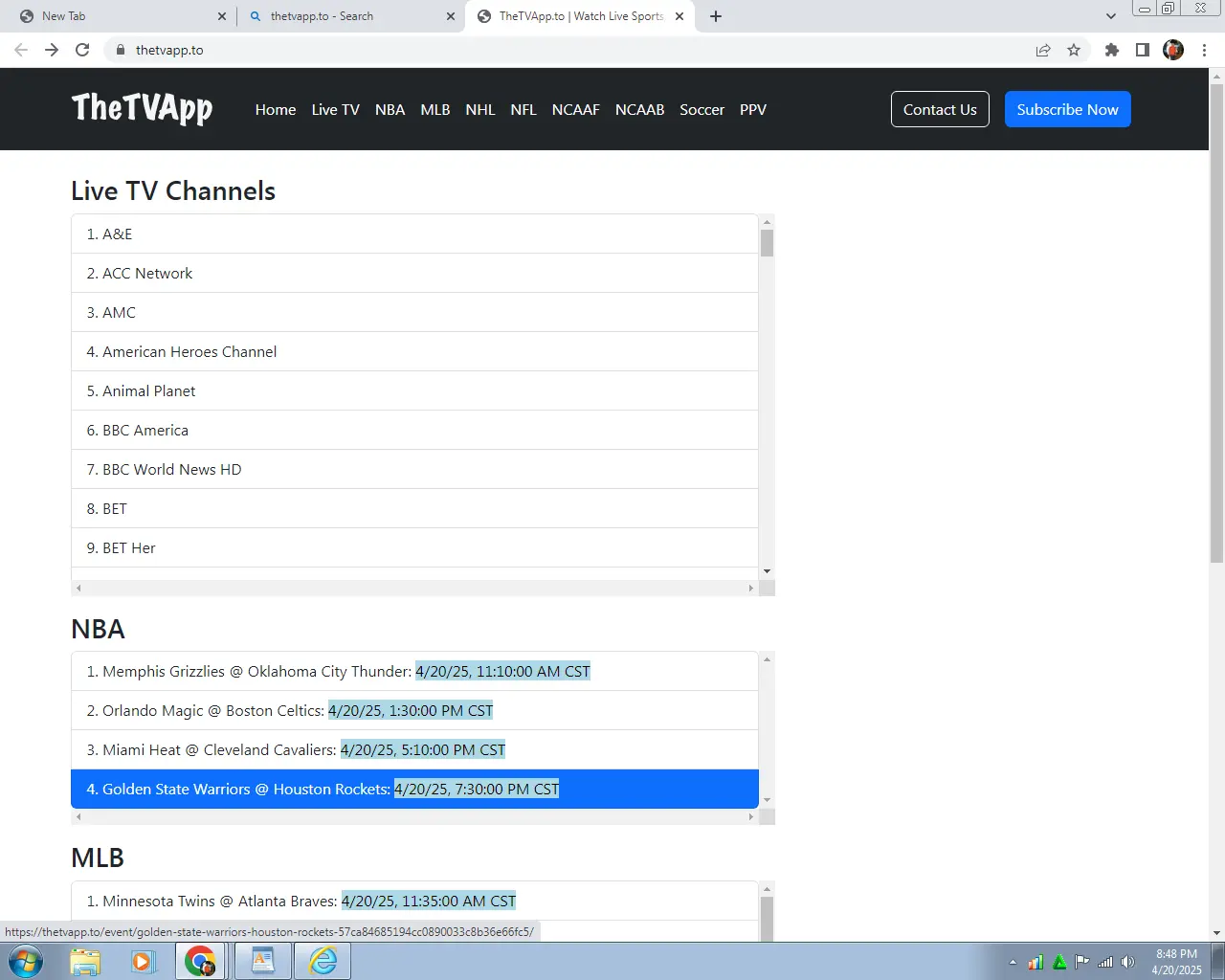Image resolution: width=1225 pixels, height=980 pixels.
Task: Open the Soccer nav link
Action: (x=702, y=109)
